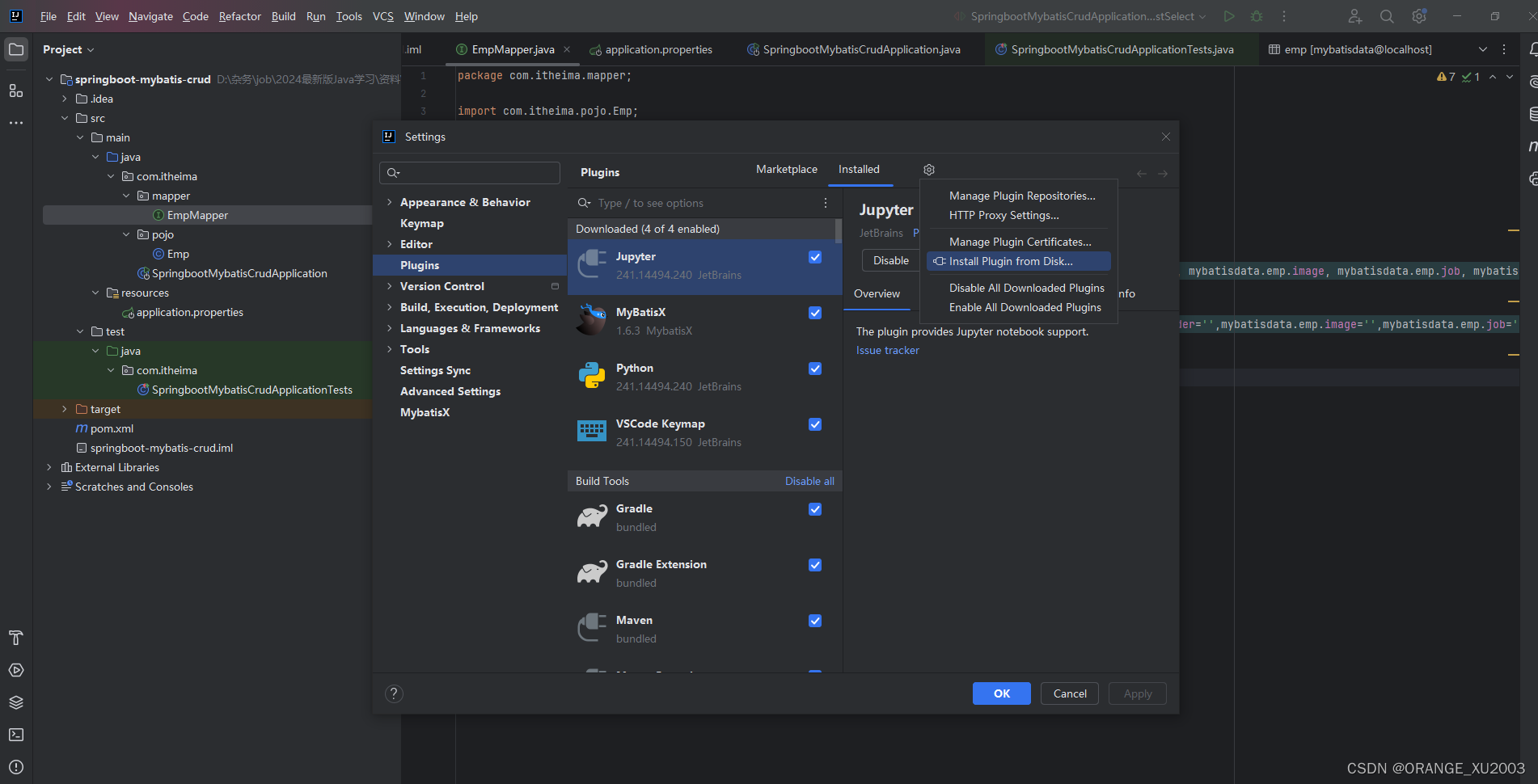1538x784 pixels.
Task: Click the Python plugin logo
Action: pos(592,377)
